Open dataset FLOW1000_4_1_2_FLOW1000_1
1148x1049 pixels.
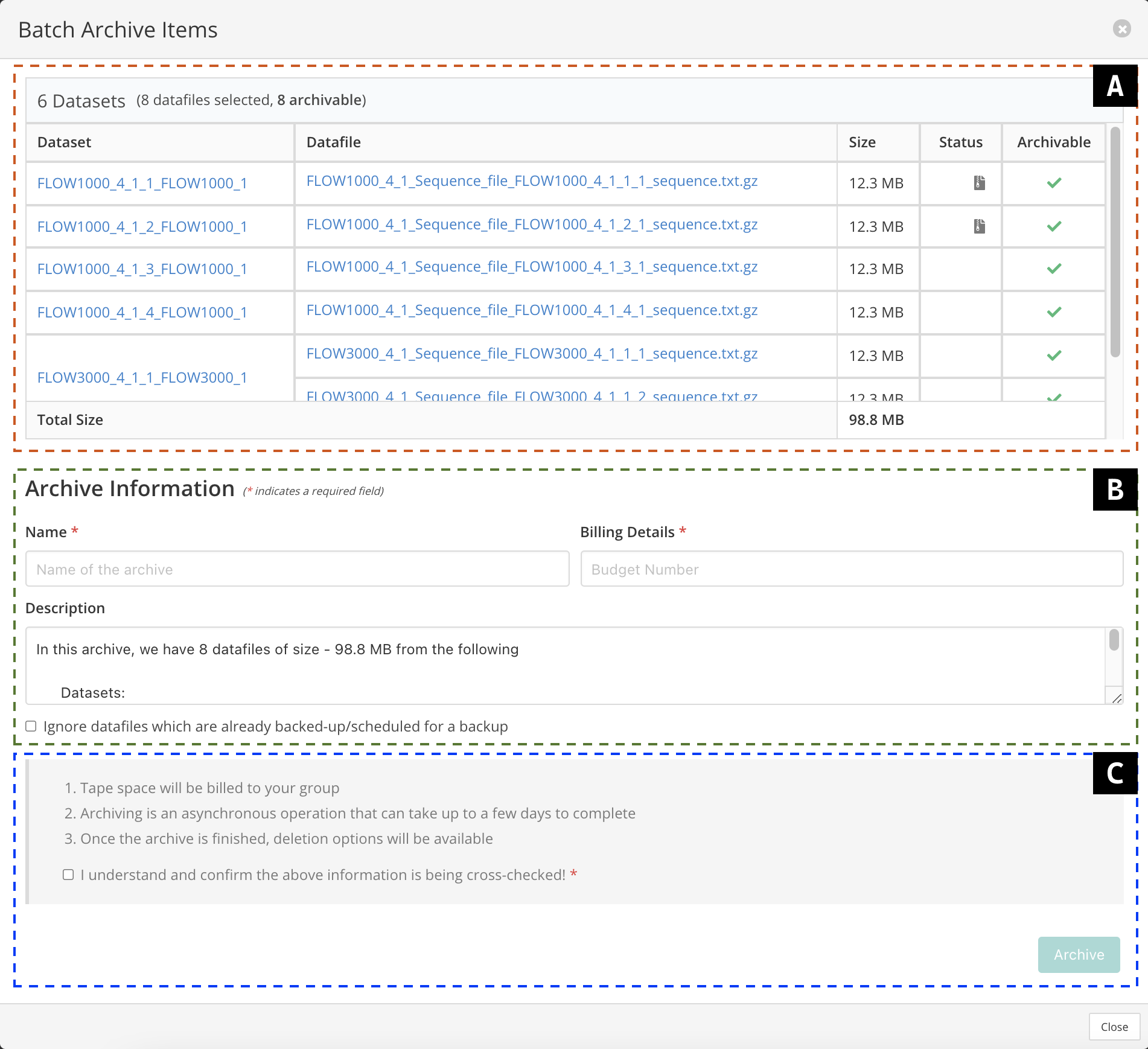pyautogui.click(x=142, y=227)
